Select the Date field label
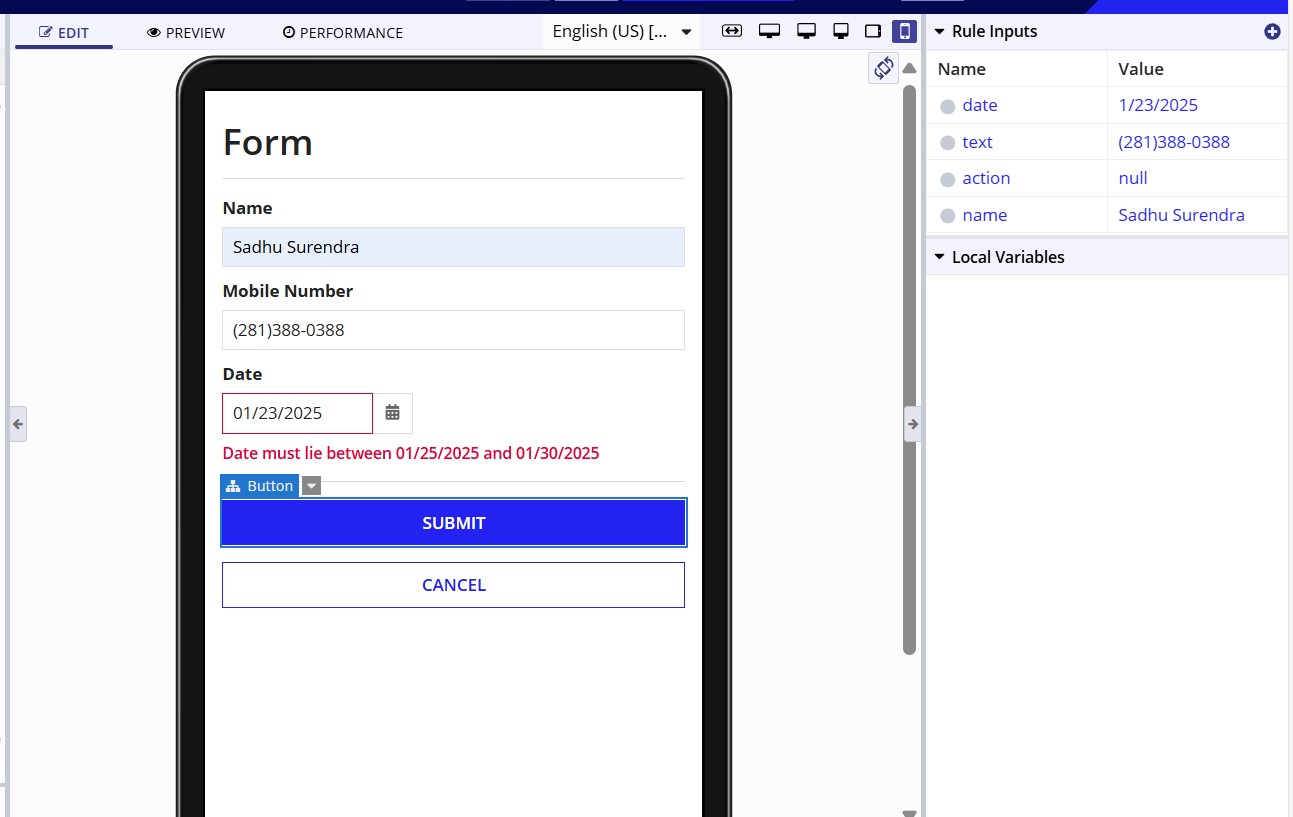Image resolution: width=1293 pixels, height=817 pixels. pyautogui.click(x=242, y=374)
